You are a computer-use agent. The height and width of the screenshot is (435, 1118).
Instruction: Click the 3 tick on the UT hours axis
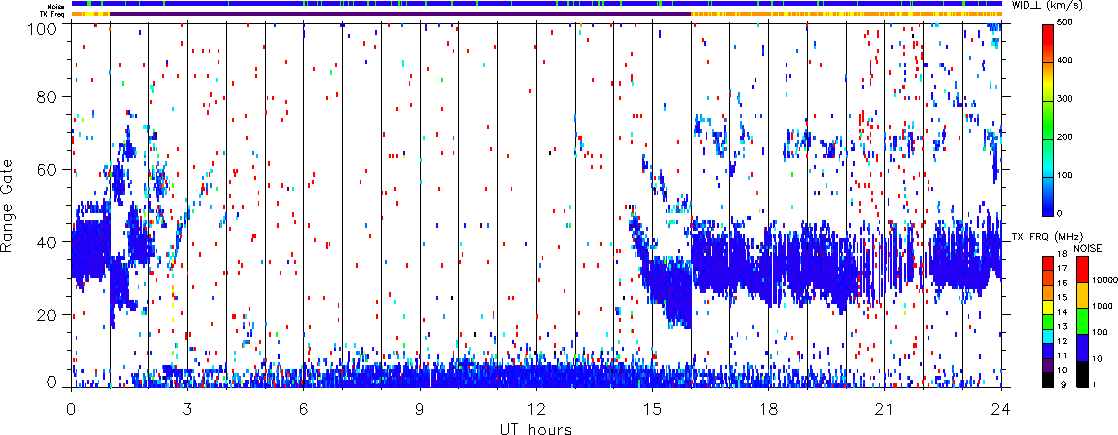pos(187,410)
